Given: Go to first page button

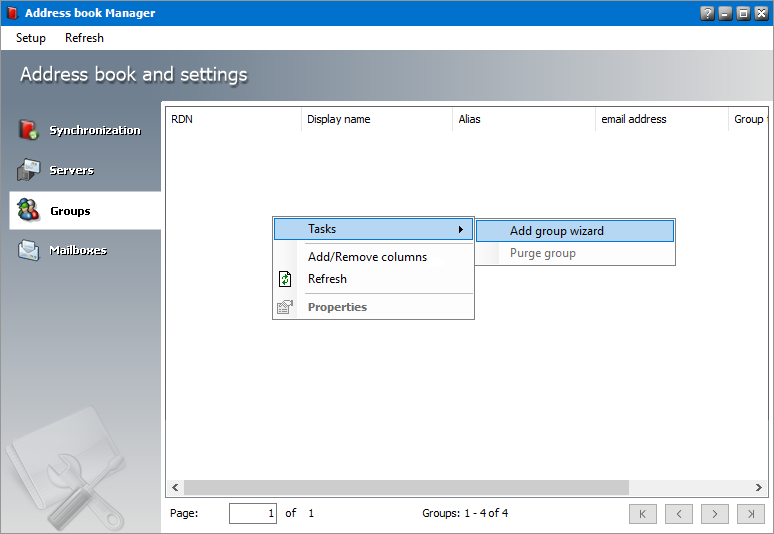Looking at the screenshot, I should [x=643, y=514].
